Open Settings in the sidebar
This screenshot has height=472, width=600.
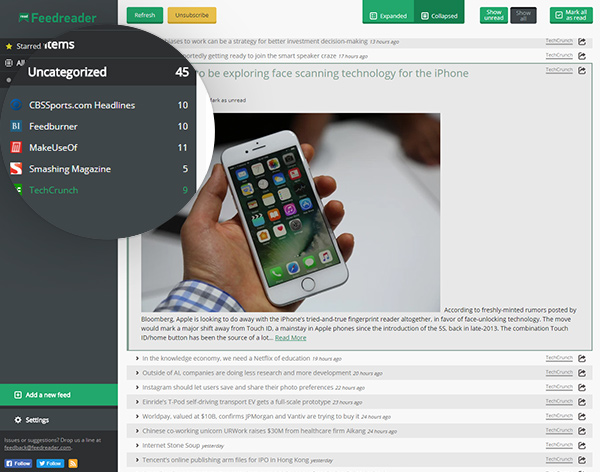coord(38,420)
